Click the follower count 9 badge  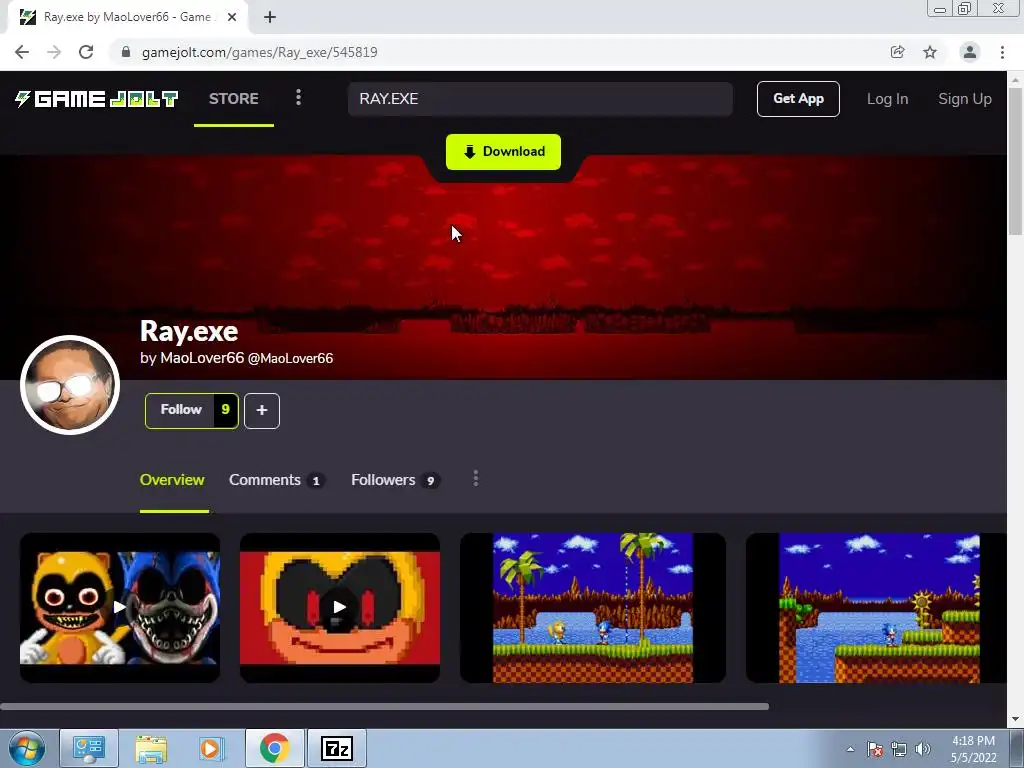pos(225,410)
